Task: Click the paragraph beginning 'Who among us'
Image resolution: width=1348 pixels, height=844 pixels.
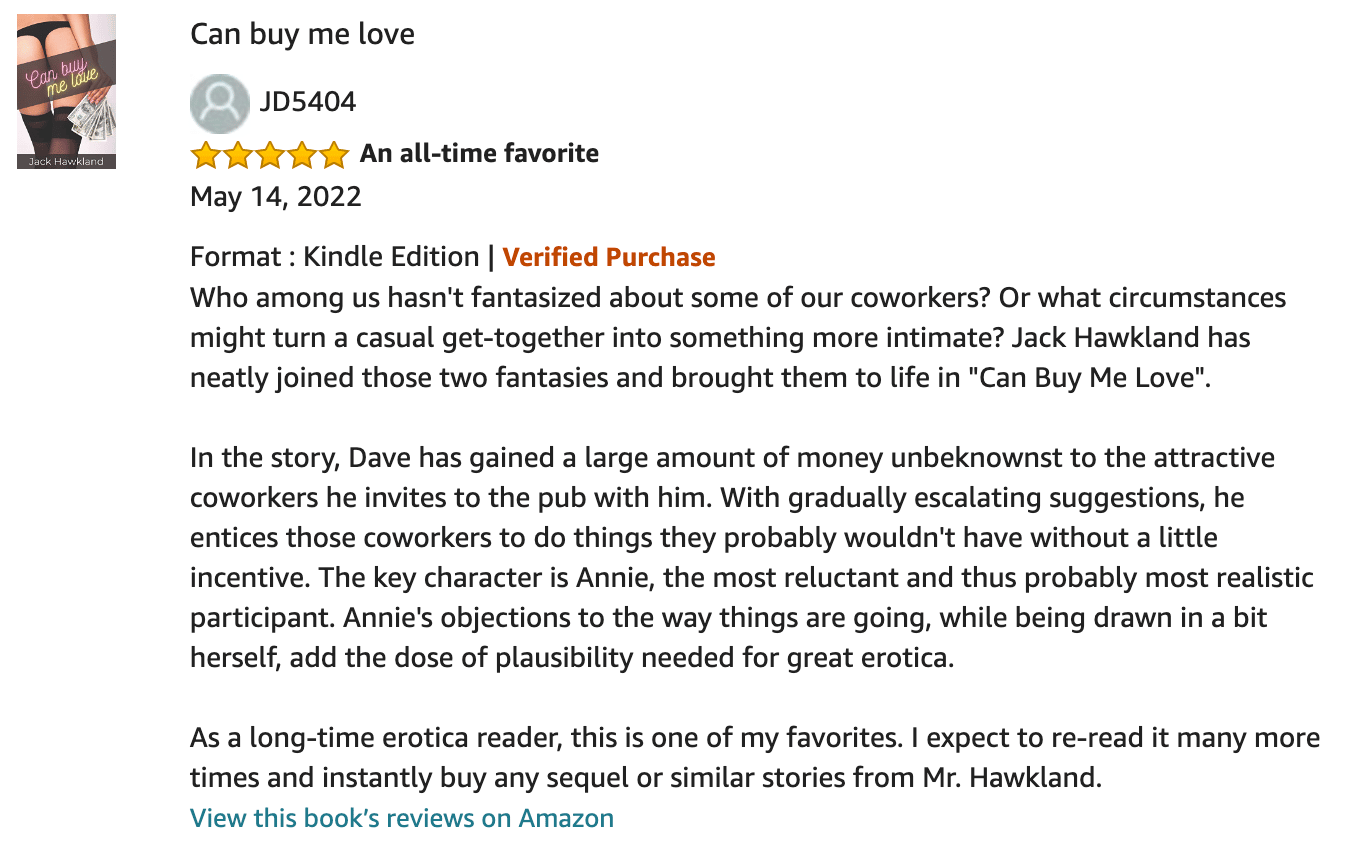Action: tap(738, 339)
